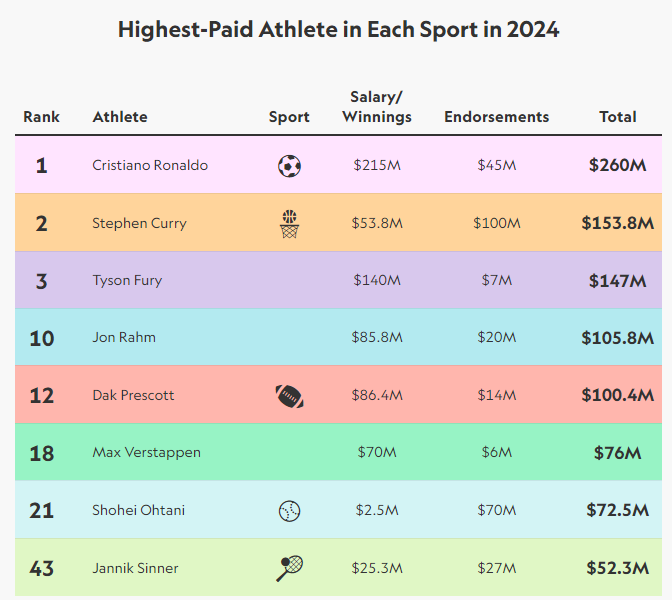Click the football icon in Dak Prescott's row
Viewport: 672px width, 600px height.
tap(289, 396)
